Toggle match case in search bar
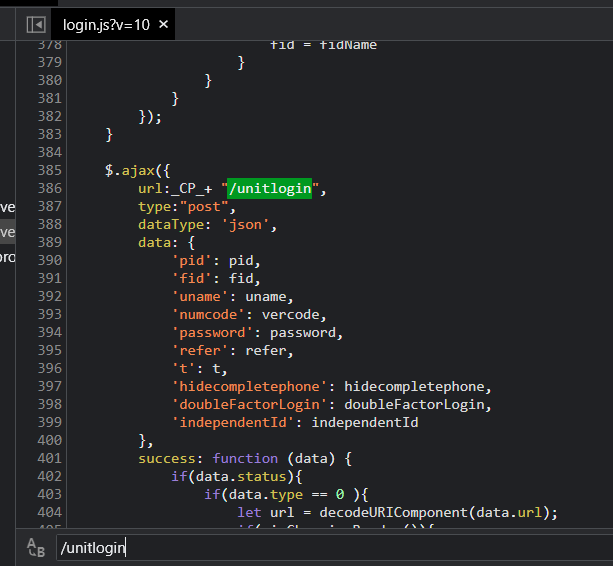 pyautogui.click(x=36, y=547)
